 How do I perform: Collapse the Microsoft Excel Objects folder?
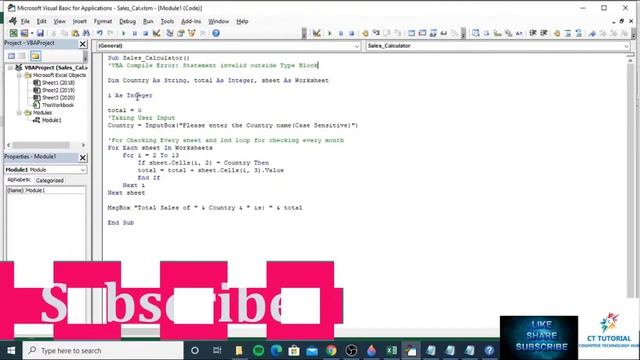pyautogui.click(x=19, y=76)
